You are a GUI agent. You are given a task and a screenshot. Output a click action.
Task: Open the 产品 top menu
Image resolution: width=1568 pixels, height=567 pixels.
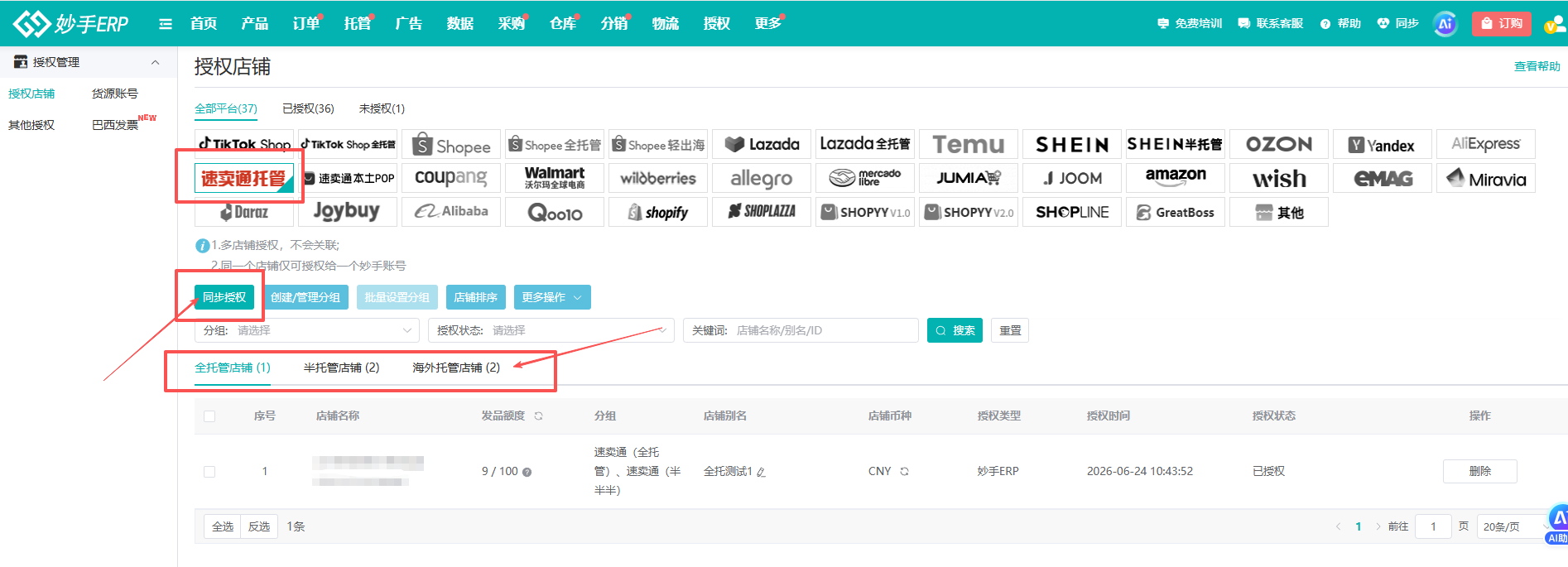254,23
